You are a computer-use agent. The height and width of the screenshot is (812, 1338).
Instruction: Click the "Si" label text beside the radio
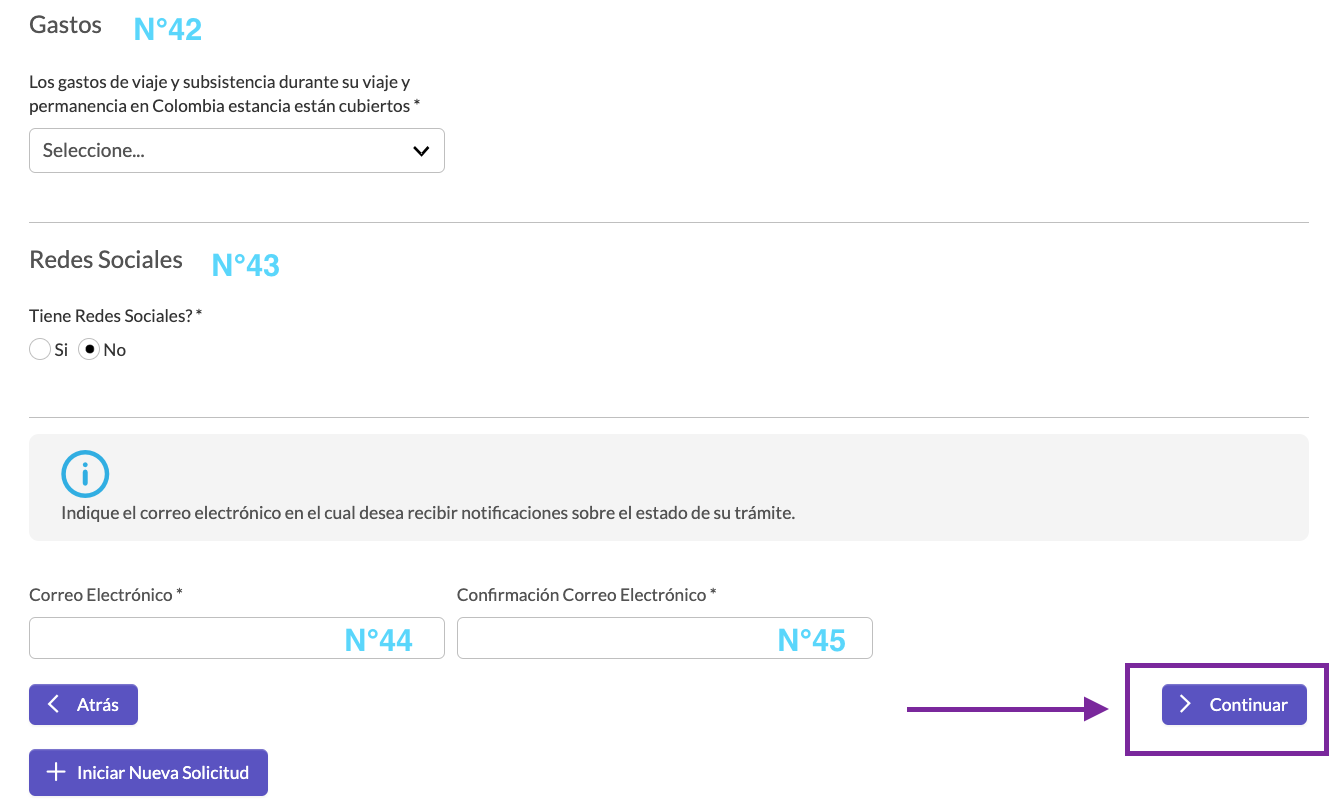[61, 350]
